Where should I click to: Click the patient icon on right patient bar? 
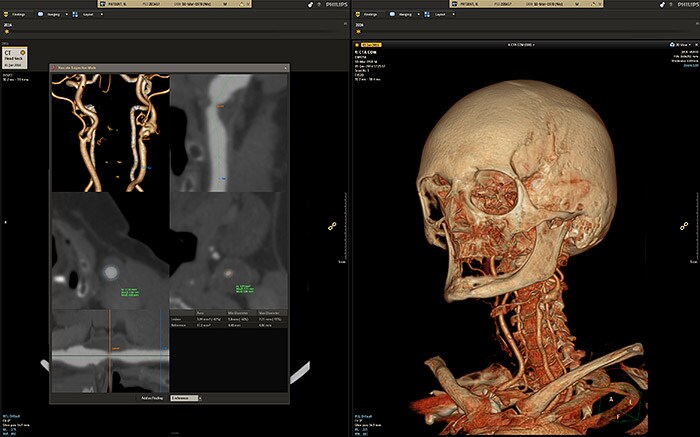[455, 4]
